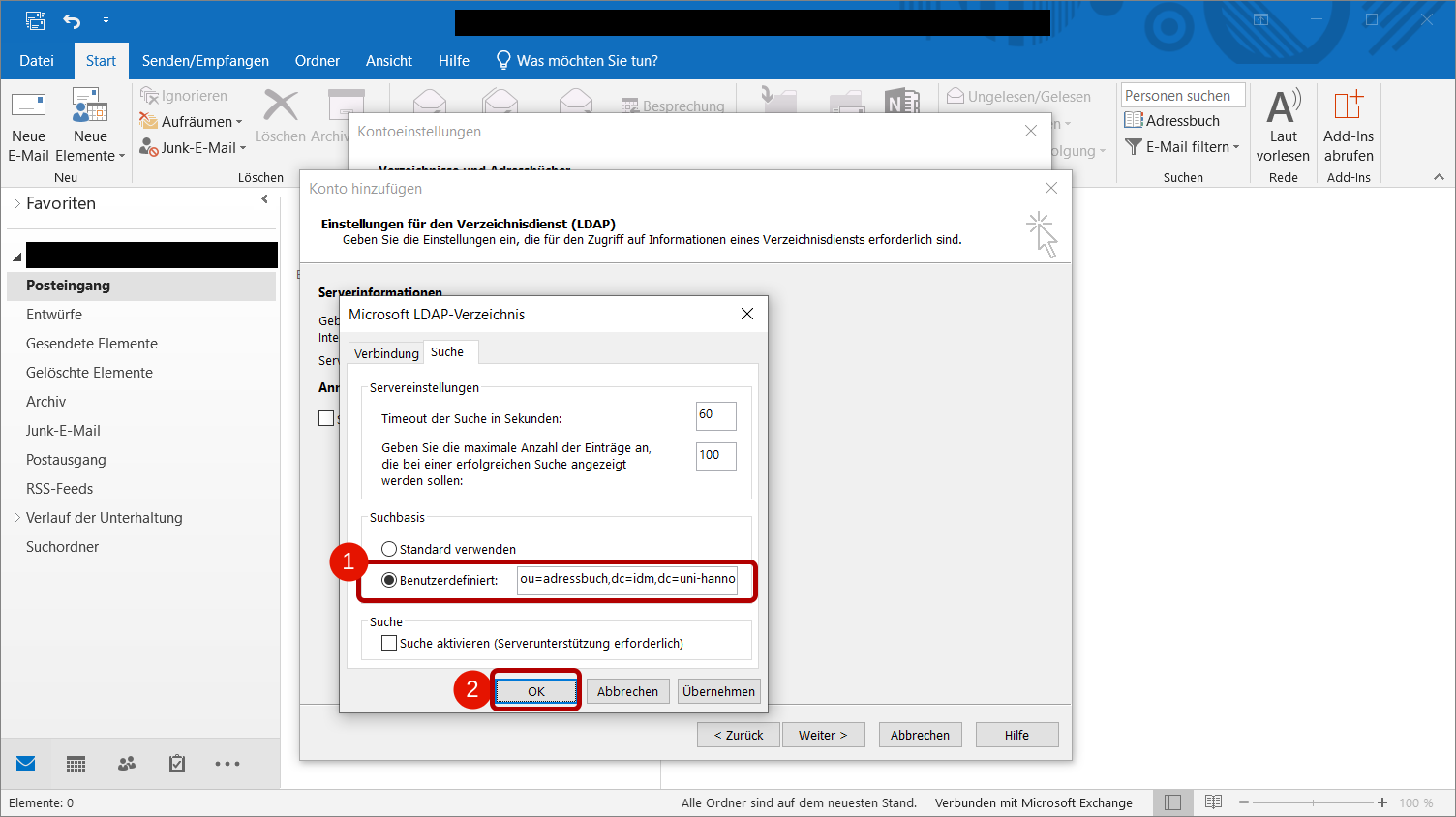Select the Posteingang folder
Screen dimensions: 1456x817
click(141, 286)
